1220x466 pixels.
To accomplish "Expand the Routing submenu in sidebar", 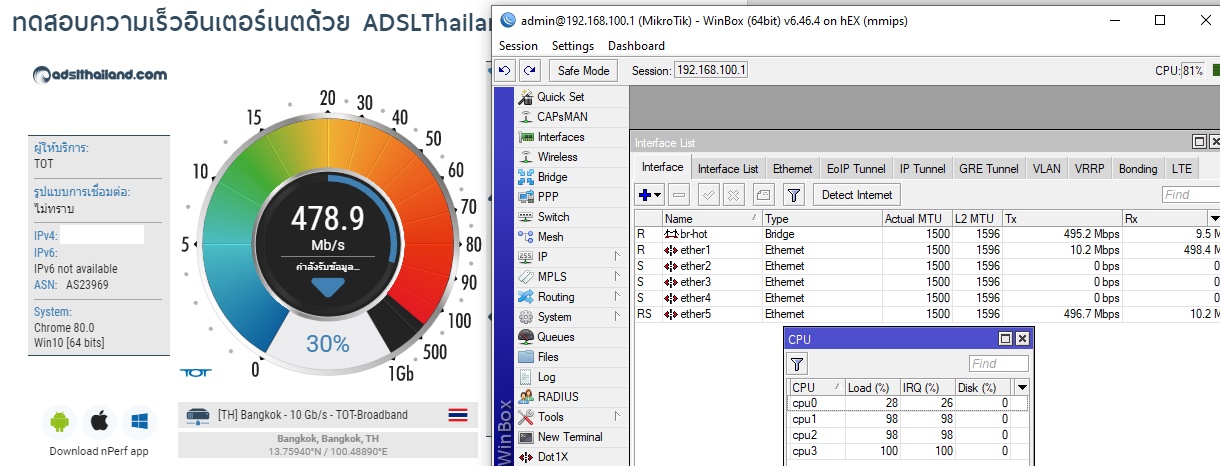I will [x=617, y=297].
